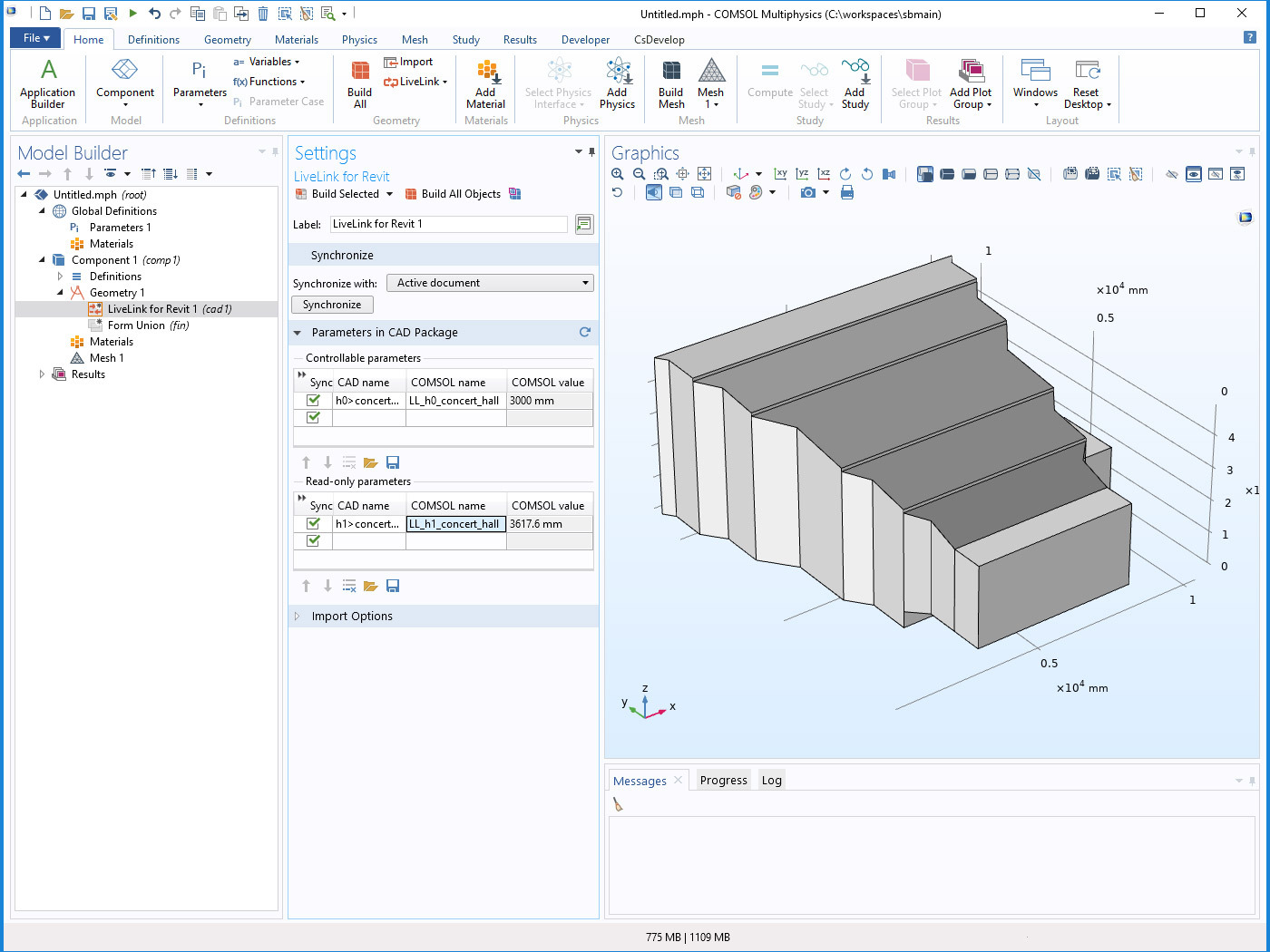Expand the Import Options section
Image resolution: width=1270 pixels, height=952 pixels.
click(x=296, y=616)
